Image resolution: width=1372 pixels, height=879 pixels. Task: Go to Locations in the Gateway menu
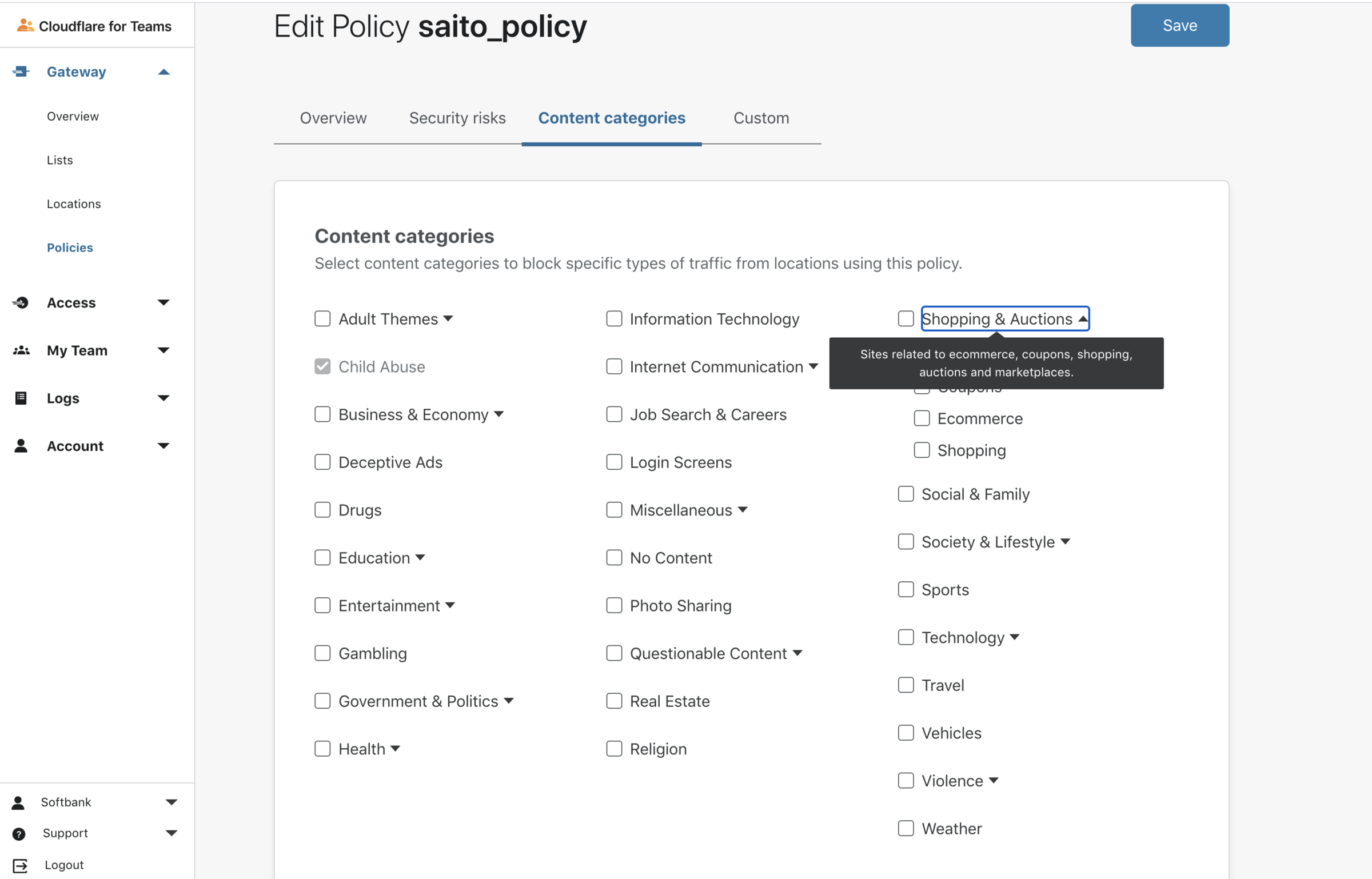74,204
